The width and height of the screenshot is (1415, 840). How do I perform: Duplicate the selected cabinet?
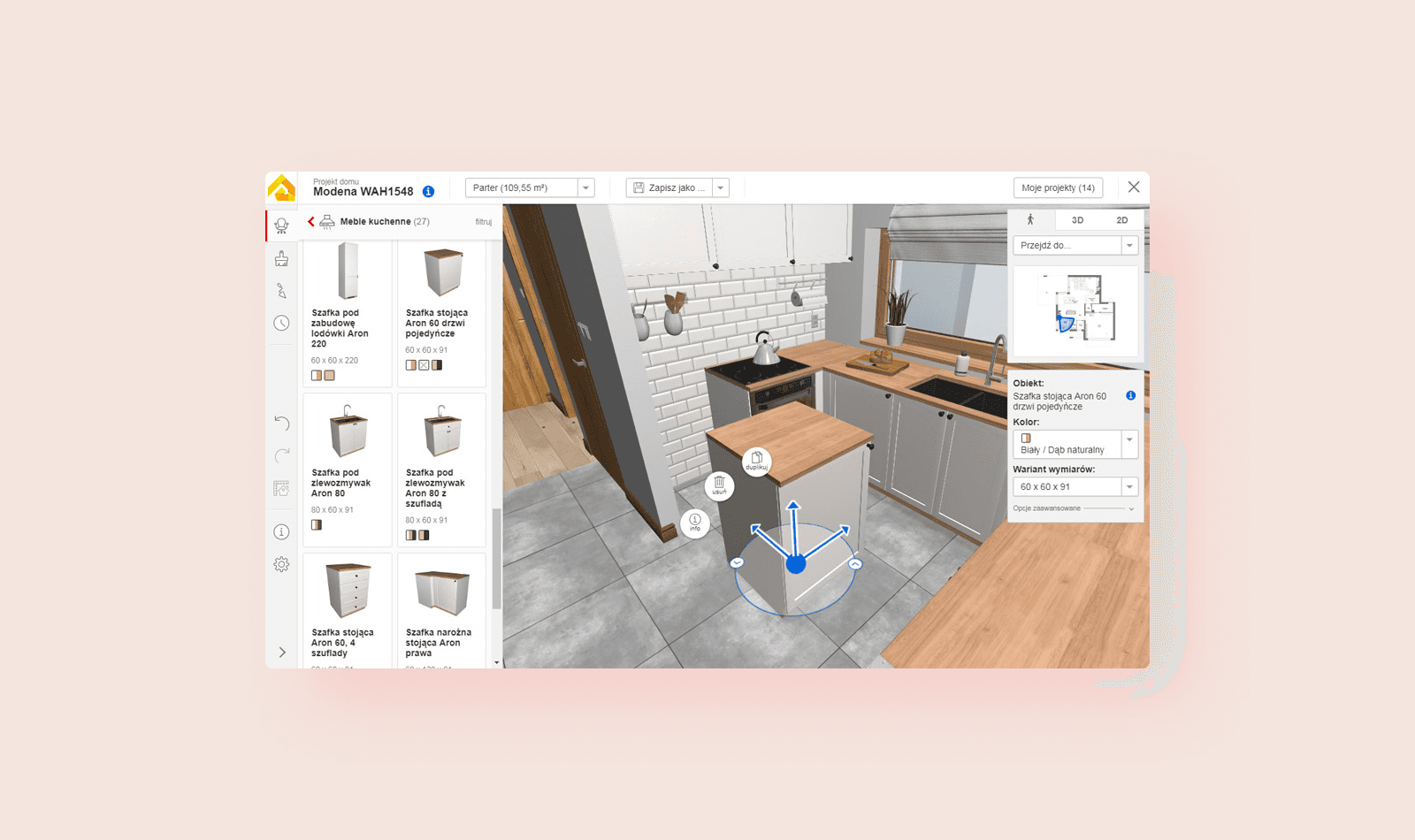756,462
